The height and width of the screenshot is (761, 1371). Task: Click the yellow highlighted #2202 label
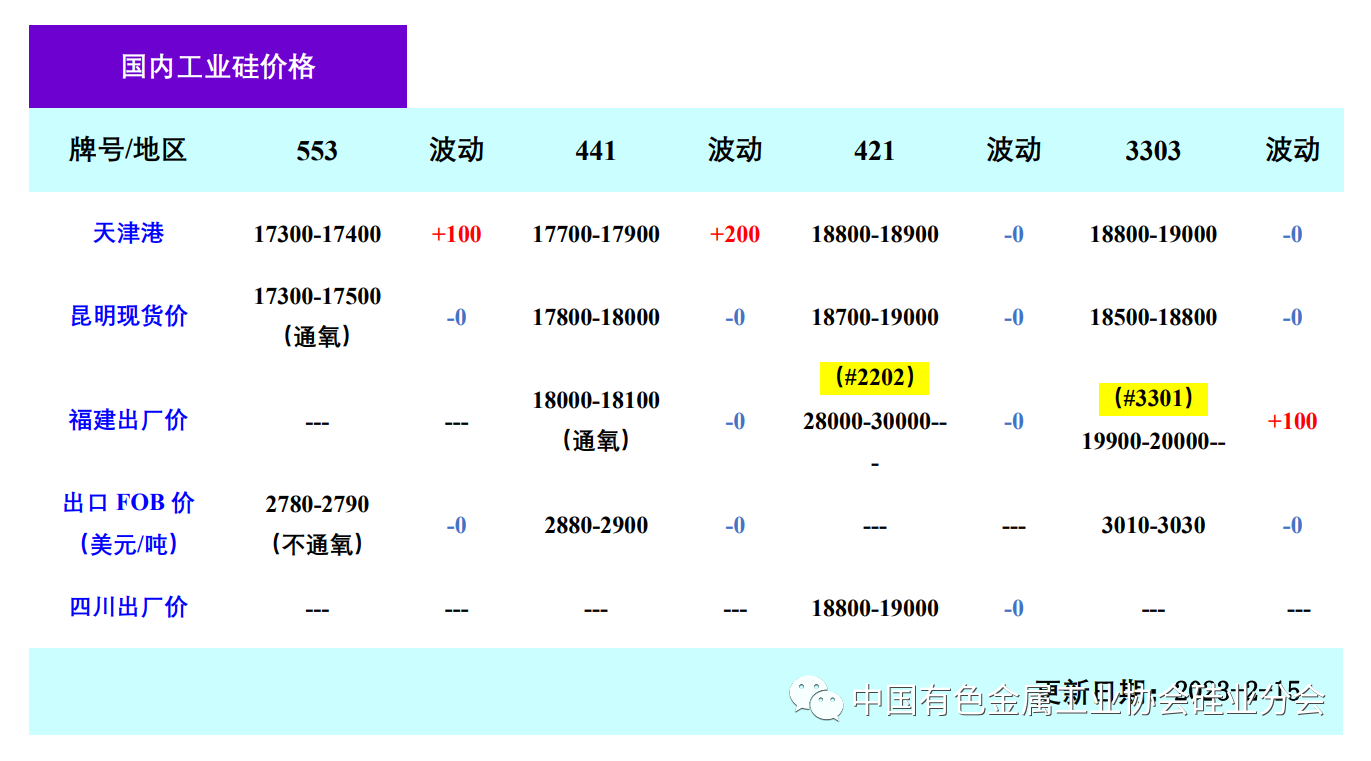(874, 379)
